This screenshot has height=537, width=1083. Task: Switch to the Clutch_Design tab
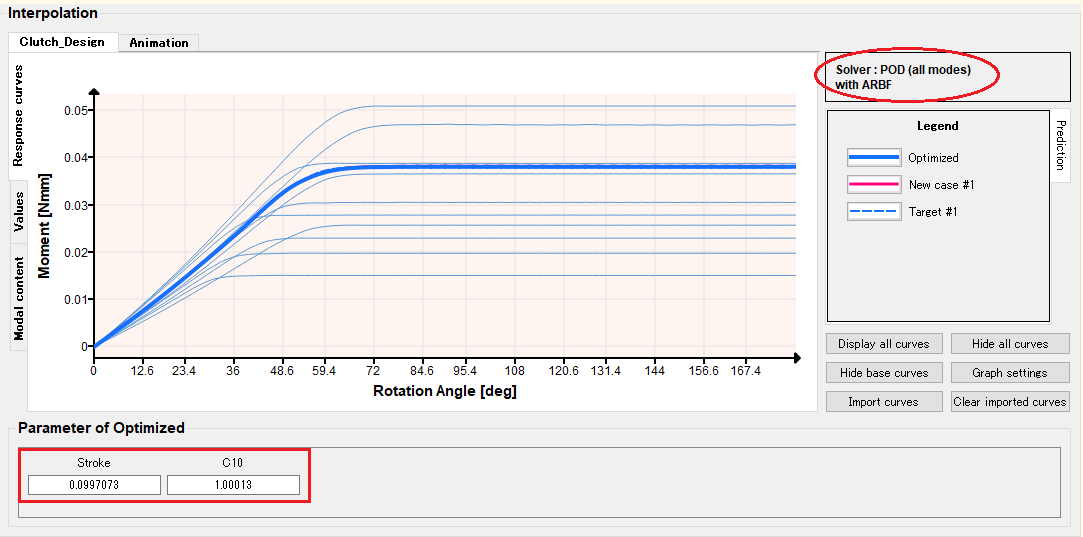[x=62, y=42]
